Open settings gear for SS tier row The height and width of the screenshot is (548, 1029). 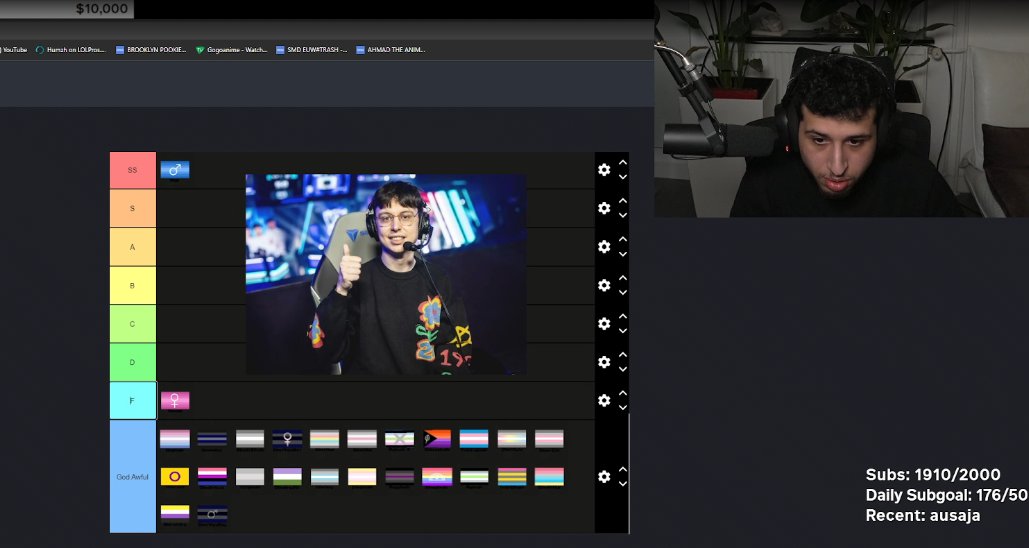(604, 170)
